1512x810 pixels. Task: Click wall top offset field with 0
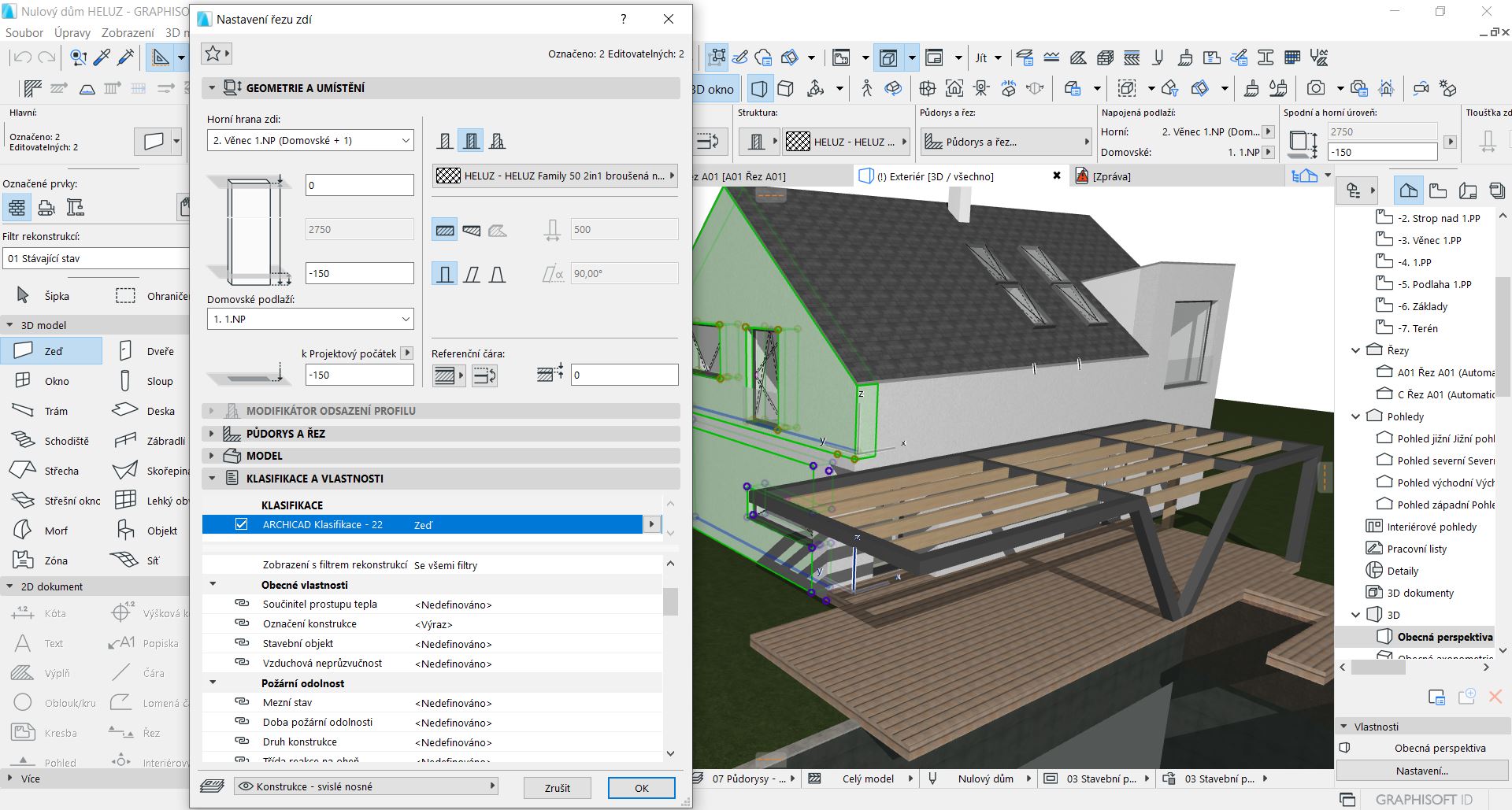pyautogui.click(x=359, y=185)
